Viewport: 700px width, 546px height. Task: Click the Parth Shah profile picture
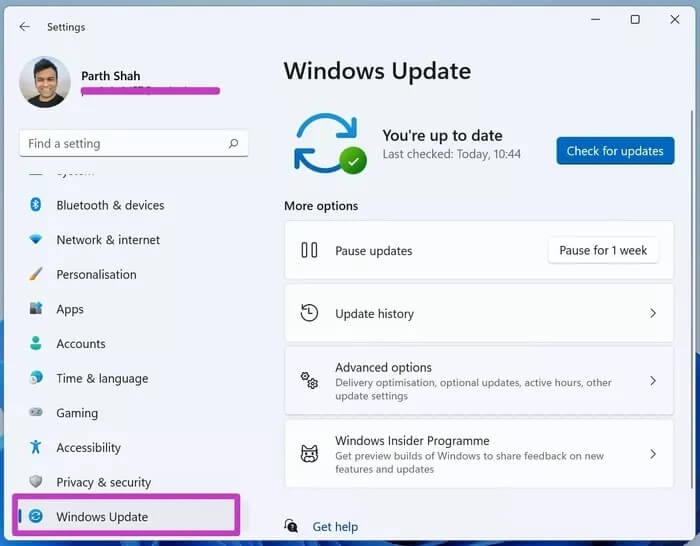click(x=45, y=82)
